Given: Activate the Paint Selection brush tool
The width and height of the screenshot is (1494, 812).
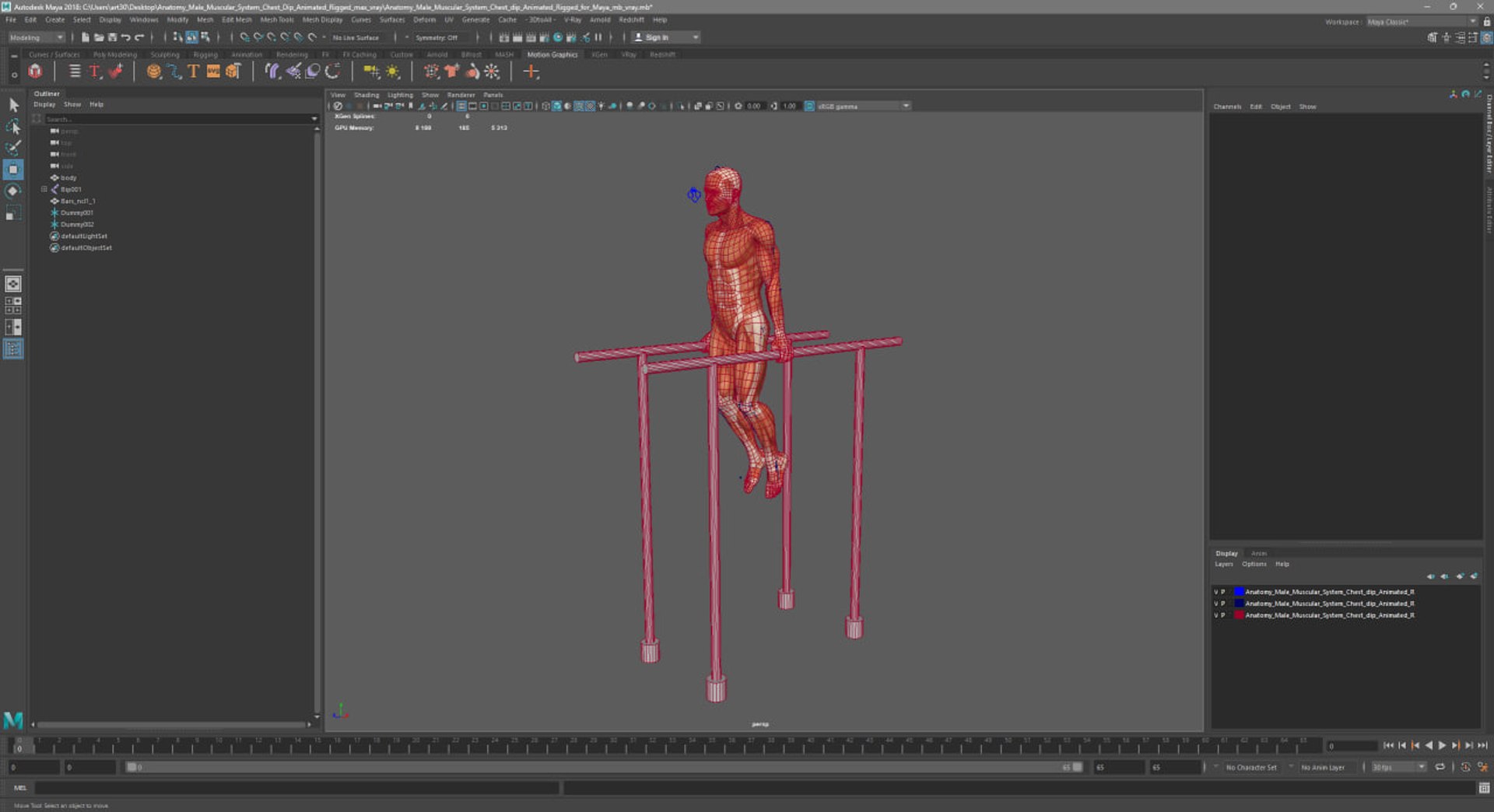Looking at the screenshot, I should pos(13,148).
